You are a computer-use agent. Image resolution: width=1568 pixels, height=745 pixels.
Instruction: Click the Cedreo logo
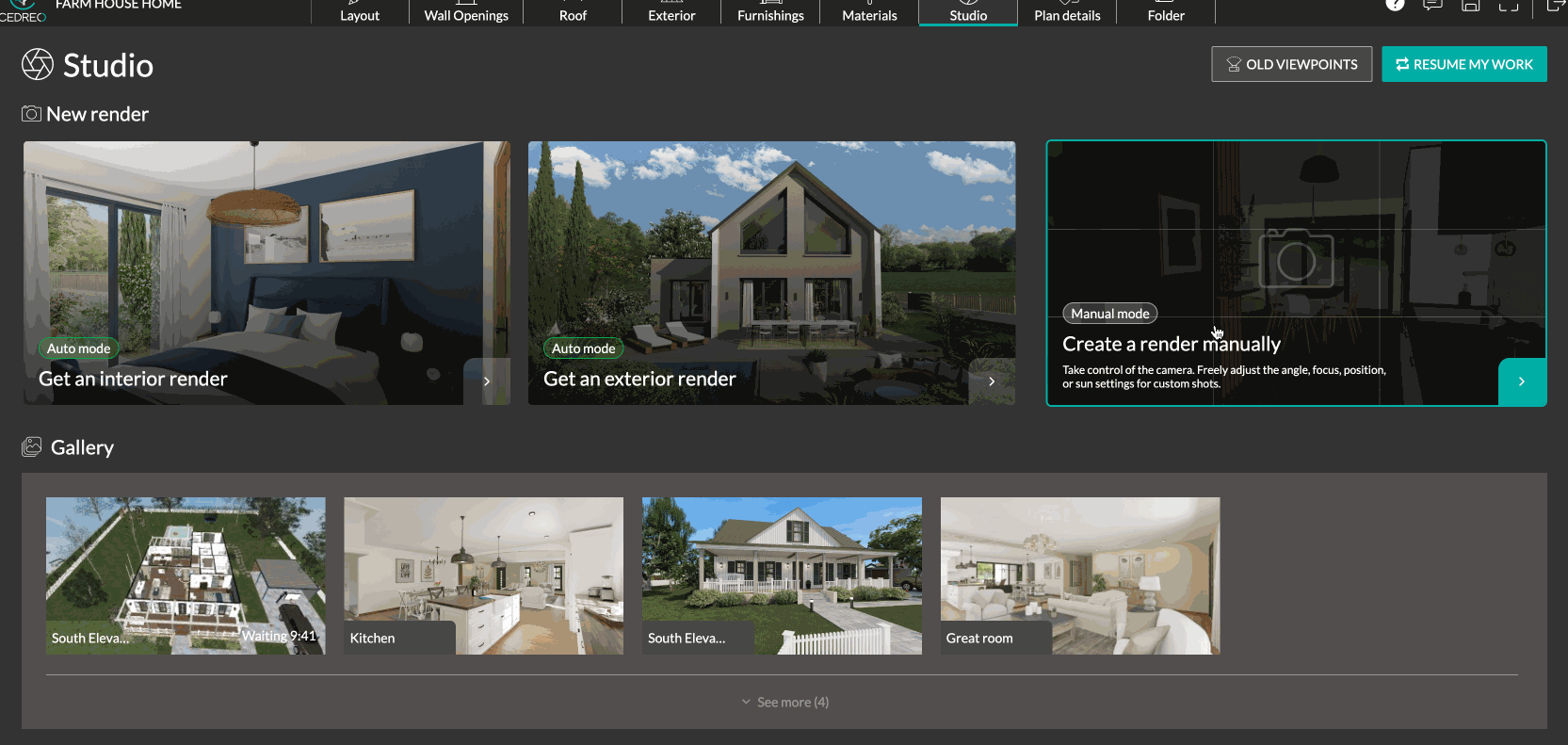(x=23, y=10)
